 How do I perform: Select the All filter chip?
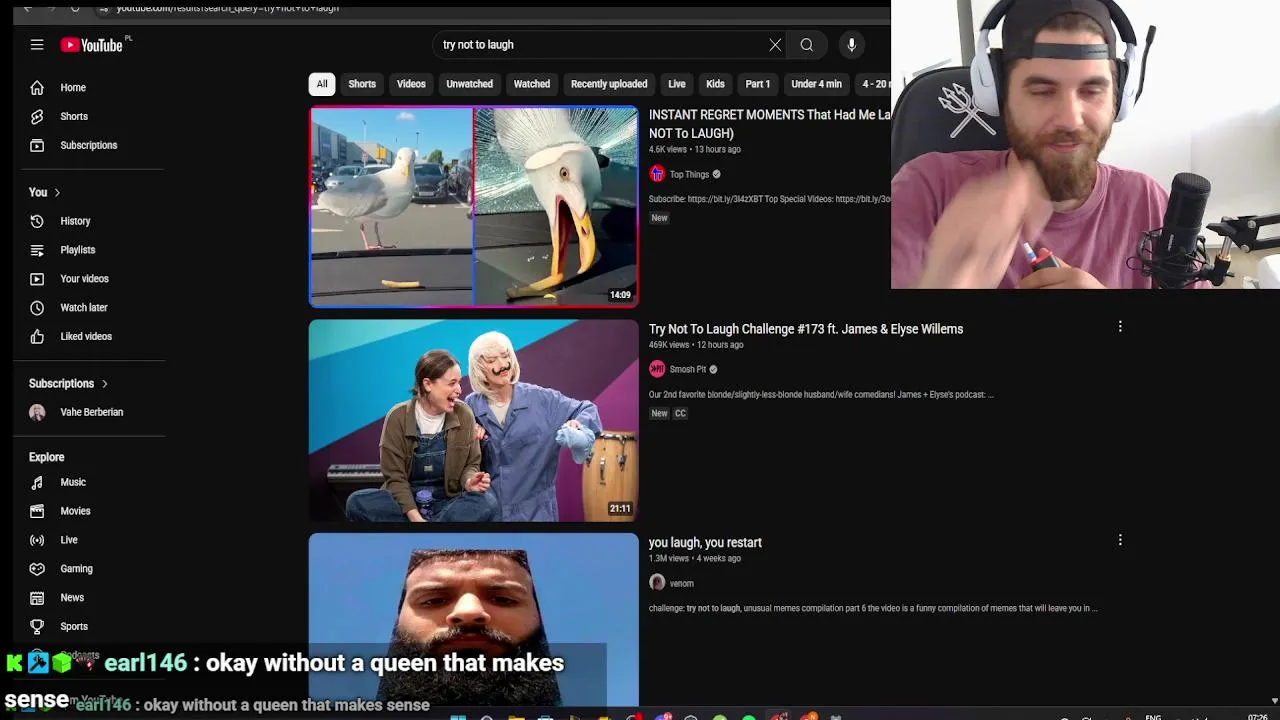pyautogui.click(x=322, y=84)
